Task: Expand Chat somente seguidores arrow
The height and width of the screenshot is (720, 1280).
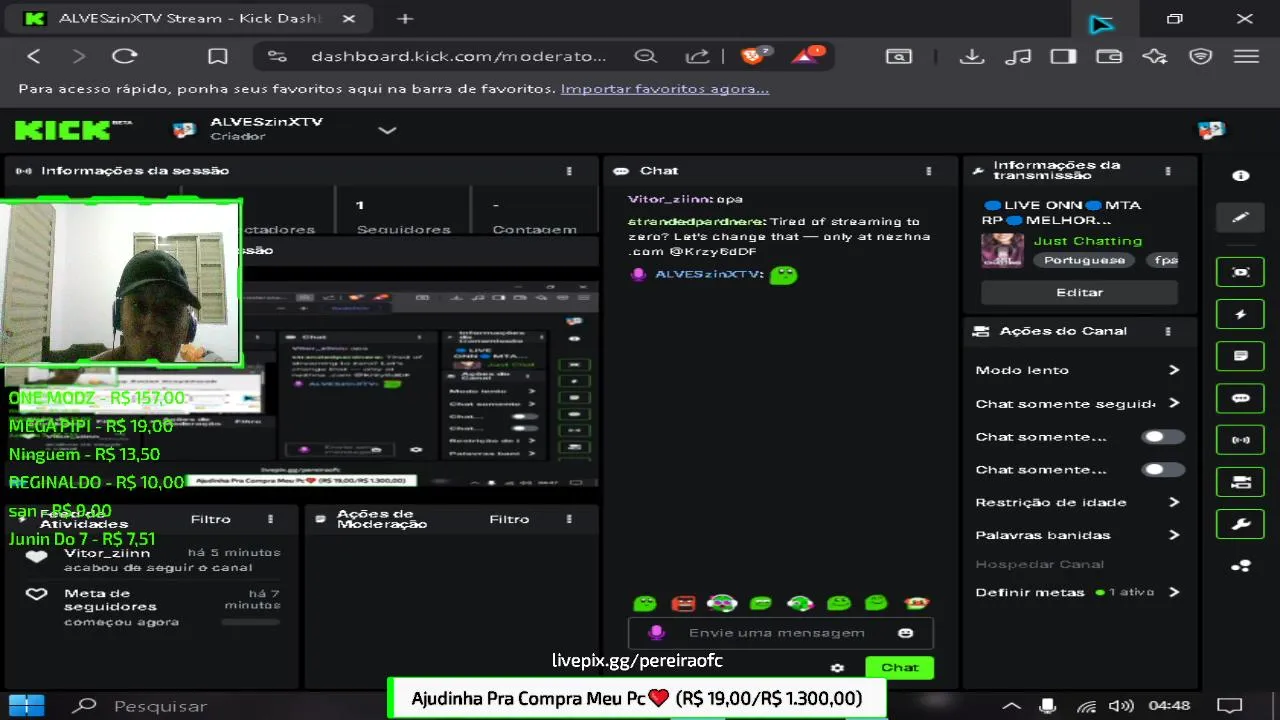Action: [1174, 403]
